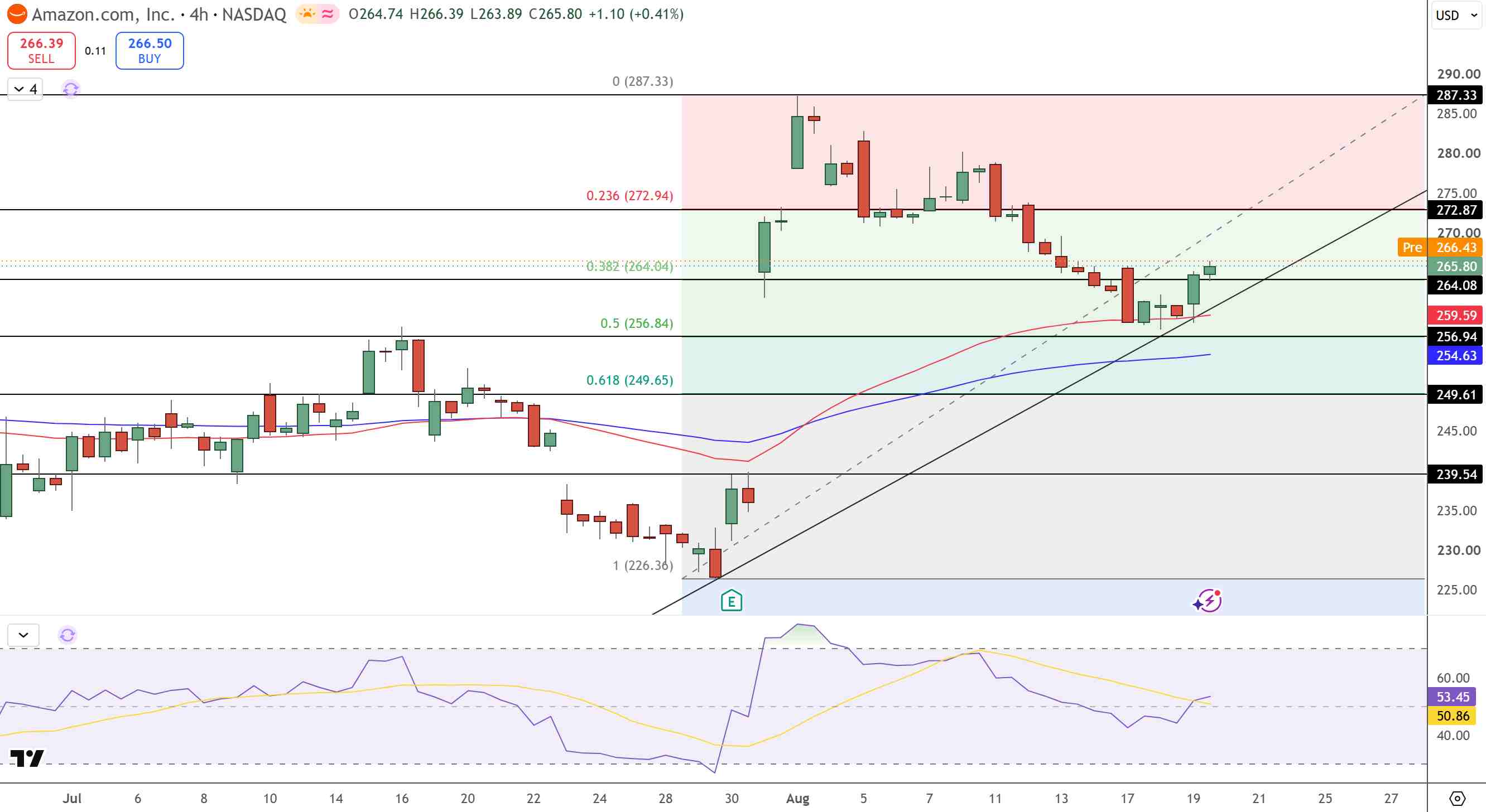Click the 287.33 Fibonacci price label on the axis

pyautogui.click(x=1455, y=95)
